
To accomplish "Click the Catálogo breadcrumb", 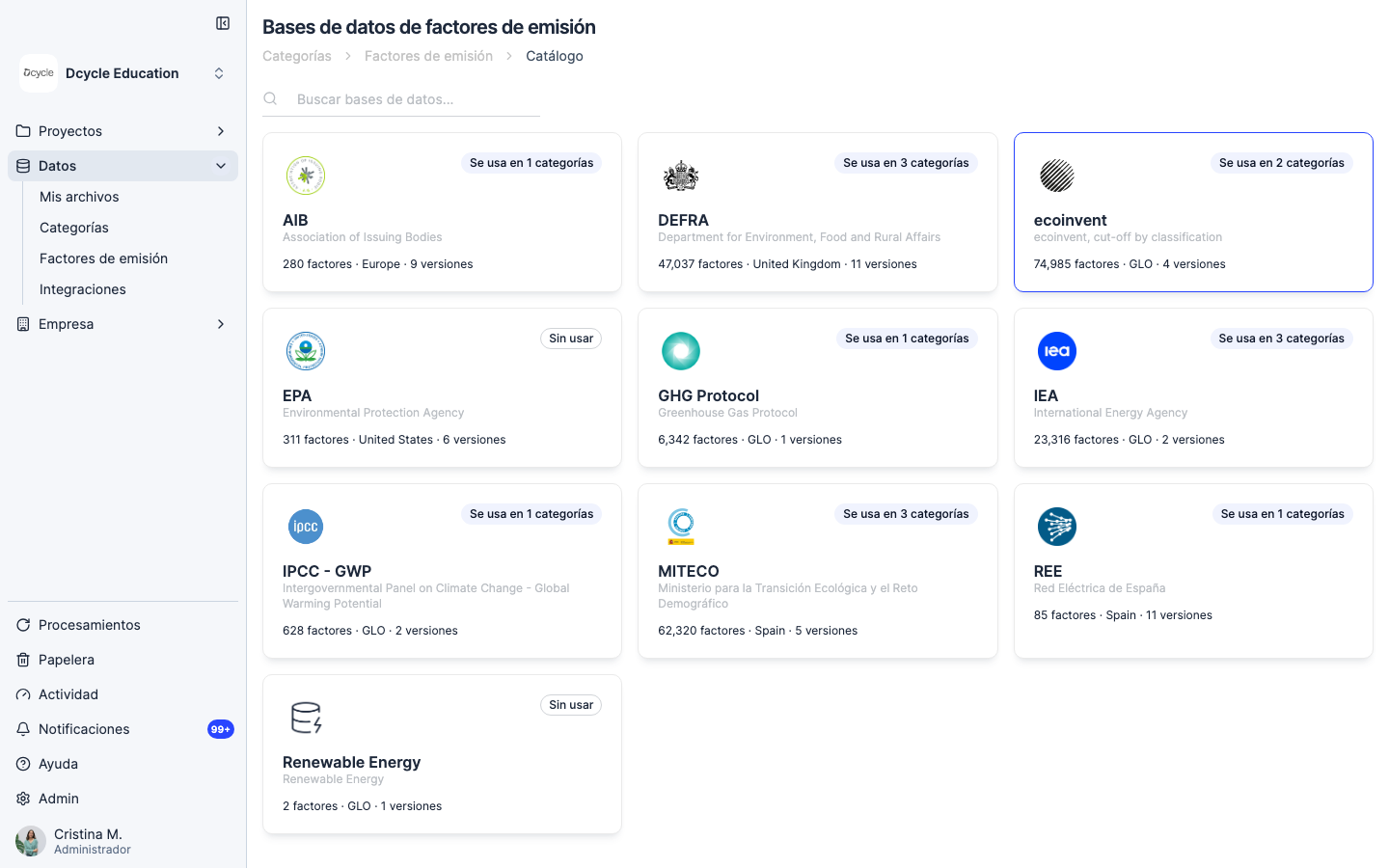I will [555, 56].
